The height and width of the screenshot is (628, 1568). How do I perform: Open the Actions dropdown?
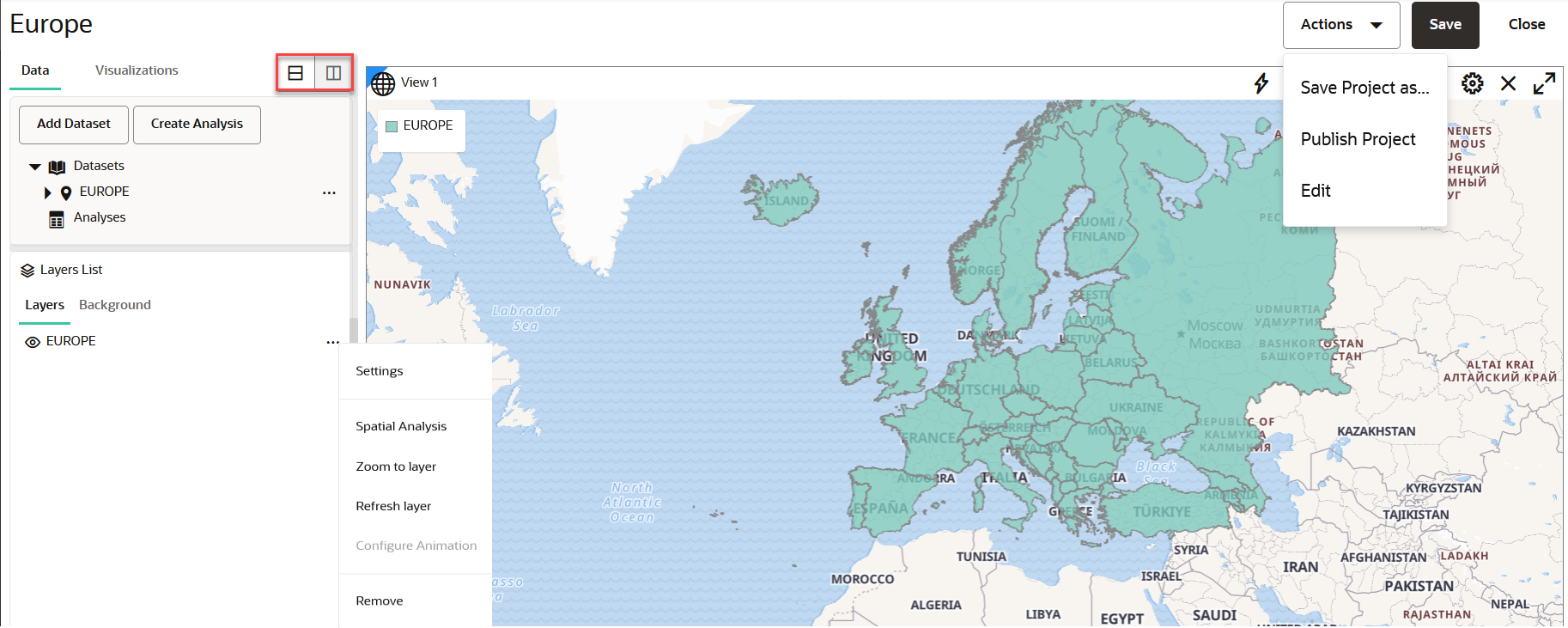(1341, 25)
